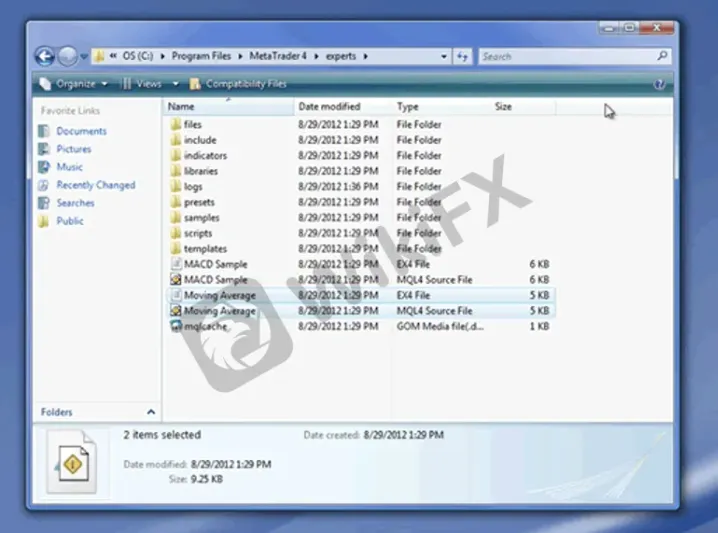
Task: Select the mqlcache file icon
Action: tap(176, 326)
